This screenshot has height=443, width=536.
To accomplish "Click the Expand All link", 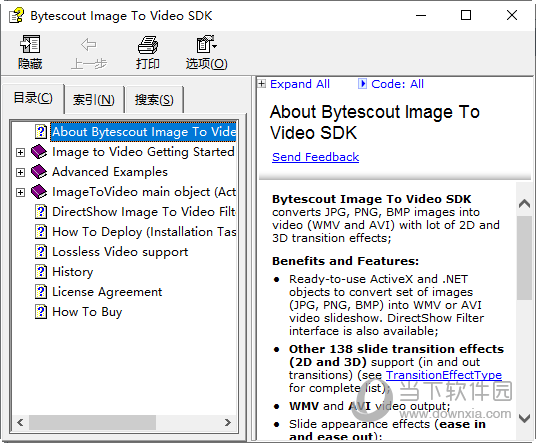I will point(300,84).
